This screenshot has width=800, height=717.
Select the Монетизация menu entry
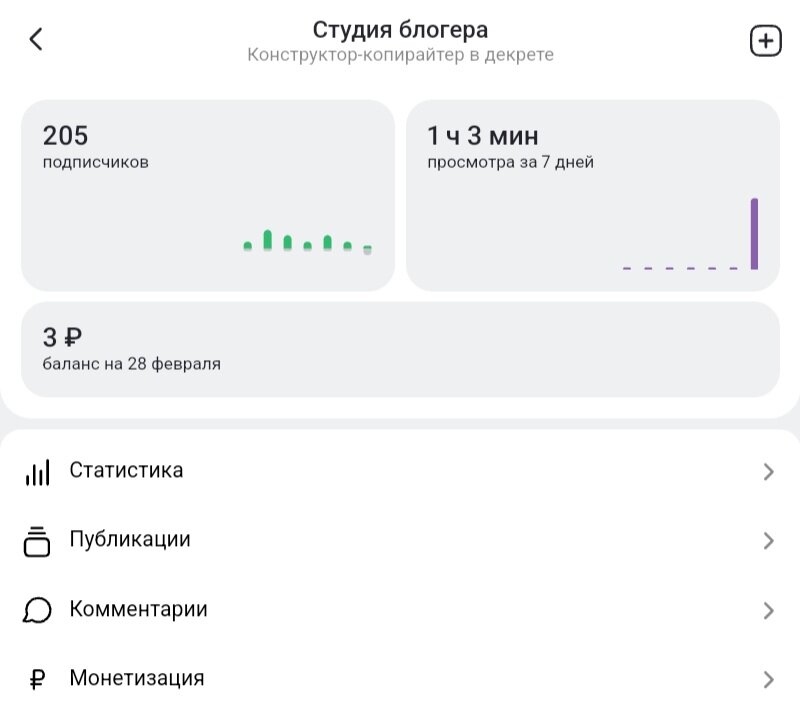pyautogui.click(x=136, y=678)
